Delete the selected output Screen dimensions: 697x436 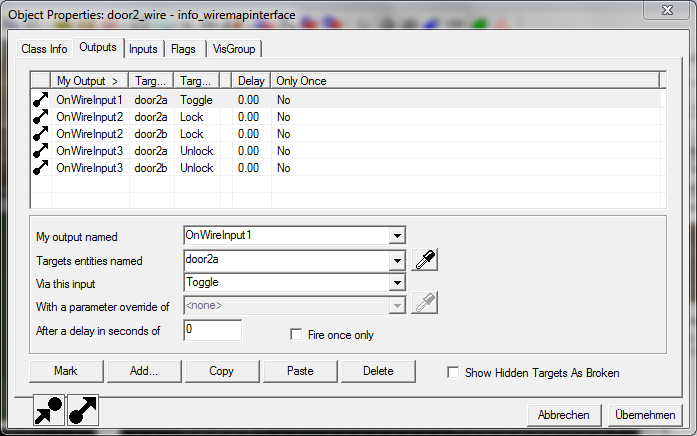point(378,371)
